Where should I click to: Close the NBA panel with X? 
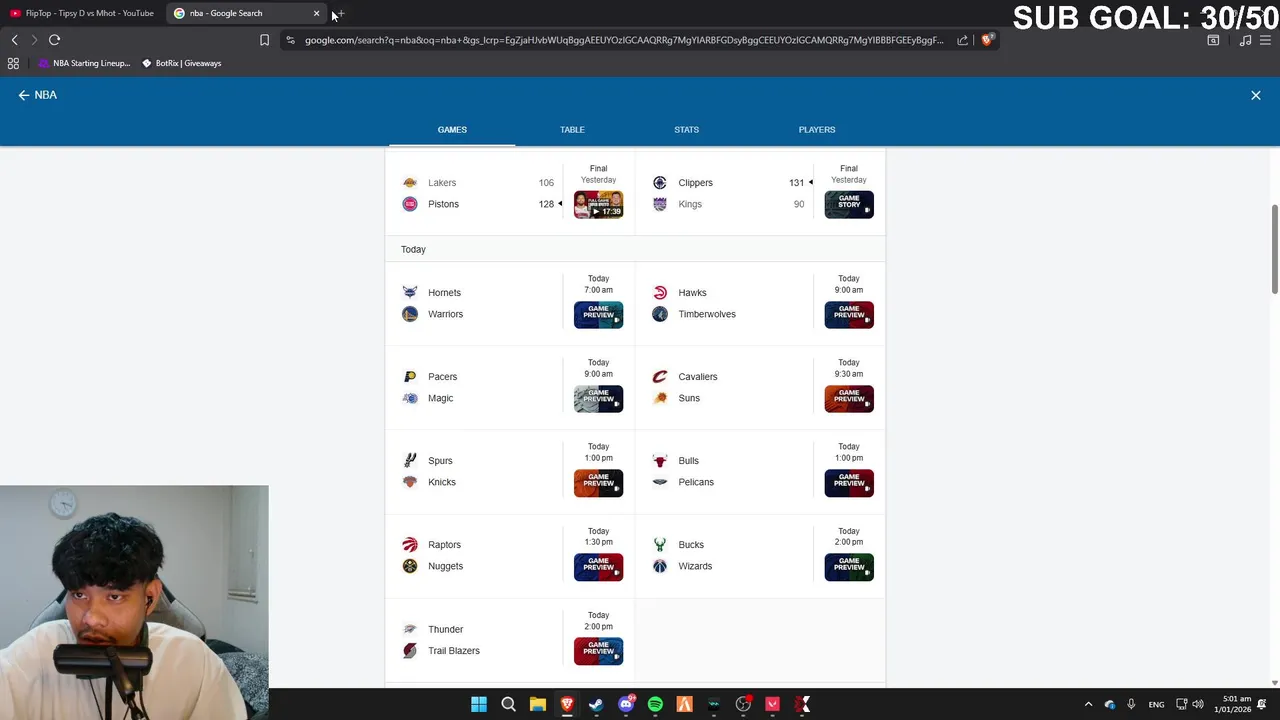[x=1256, y=95]
